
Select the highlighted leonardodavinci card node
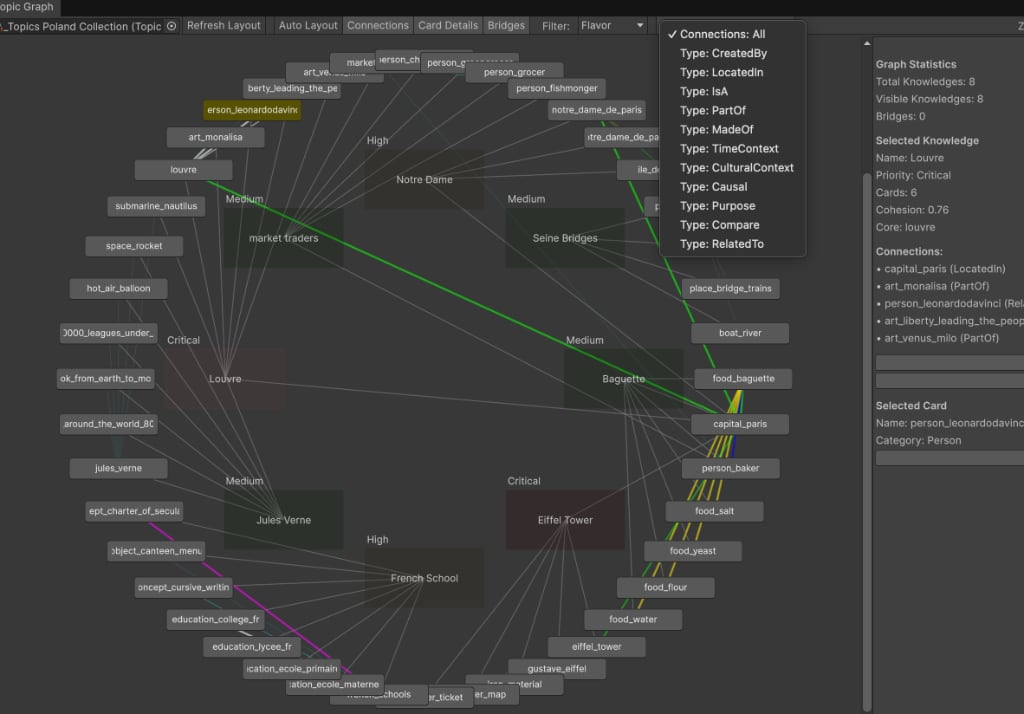coord(251,110)
